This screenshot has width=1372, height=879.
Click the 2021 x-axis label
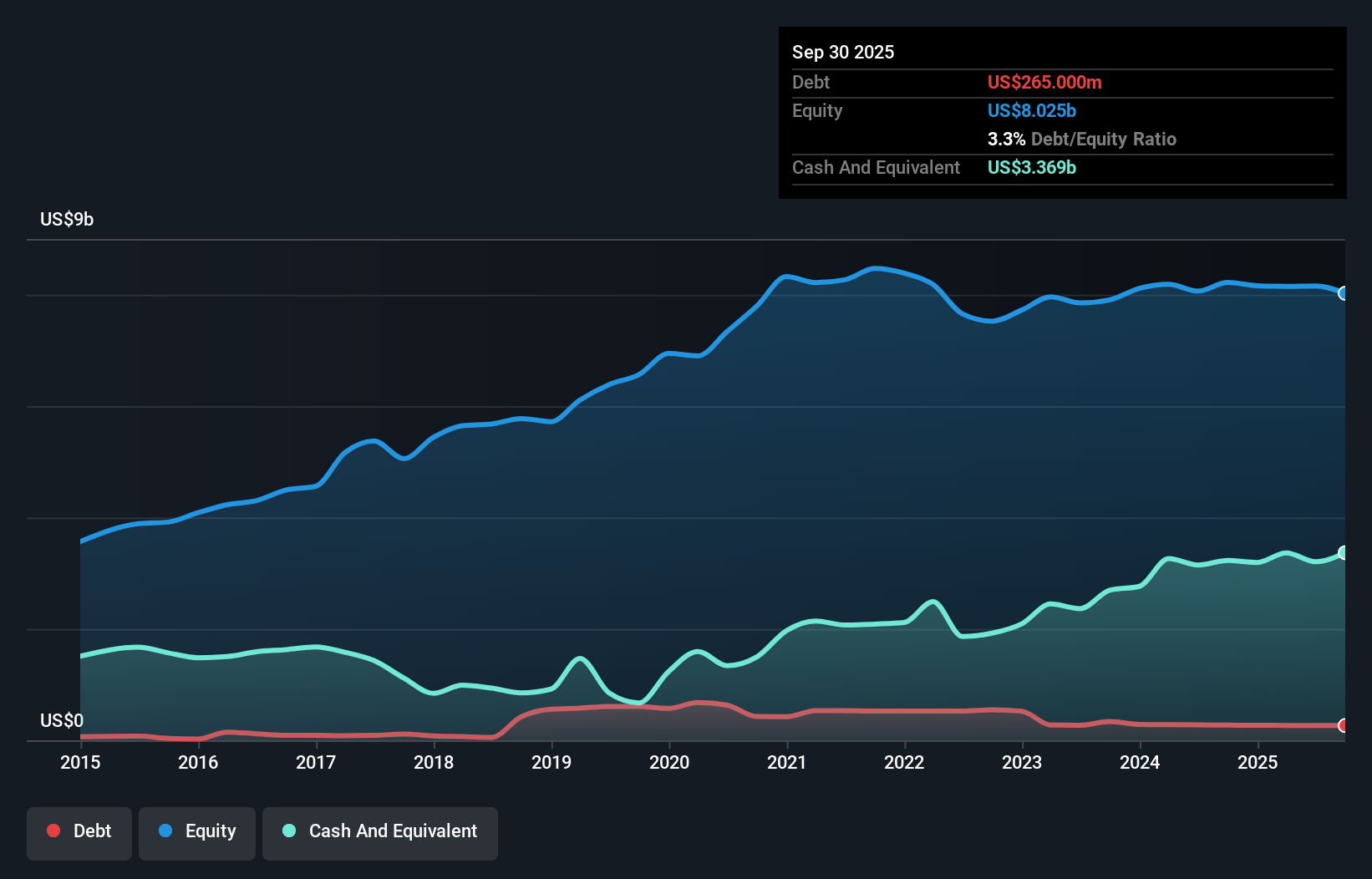point(787,762)
